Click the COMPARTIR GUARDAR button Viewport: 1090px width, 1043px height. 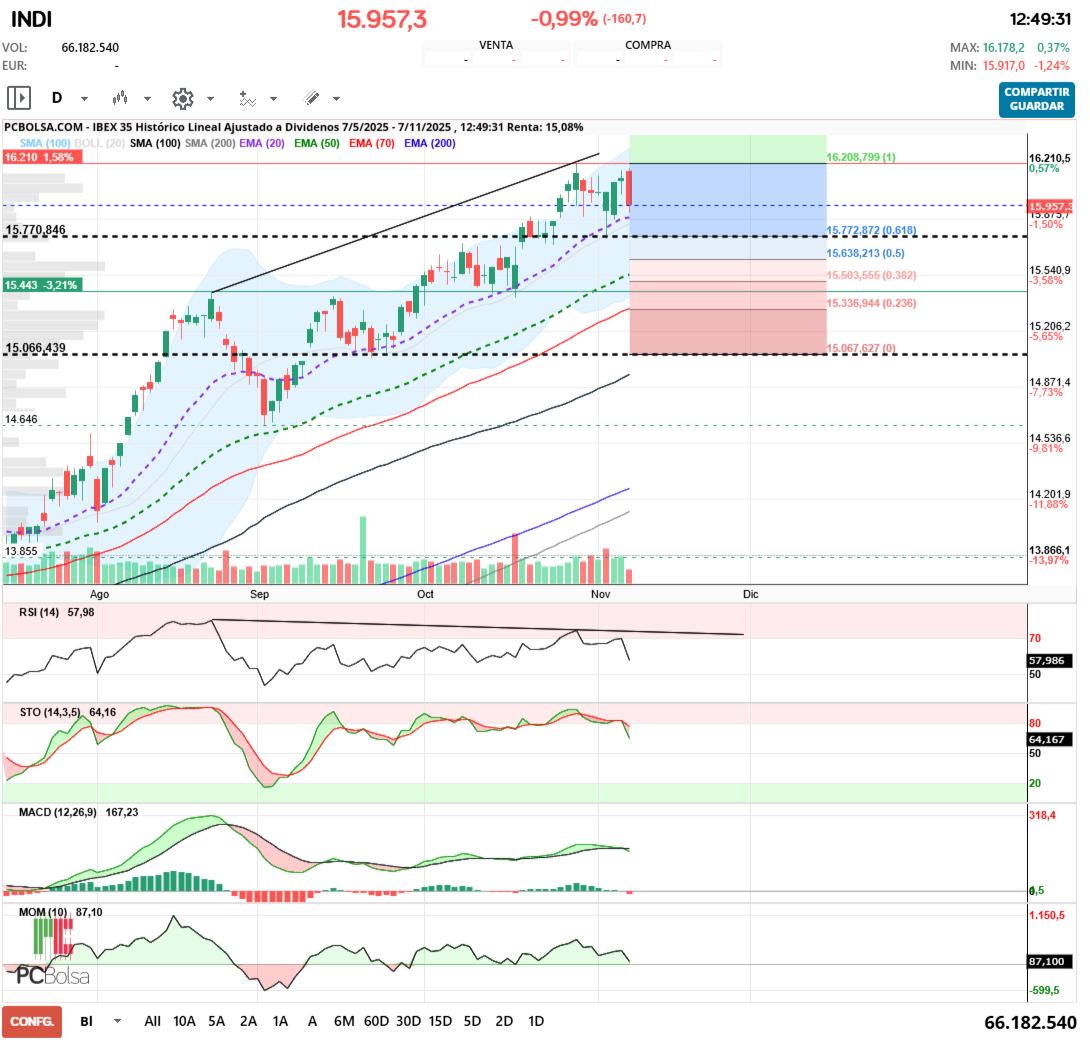point(1036,101)
